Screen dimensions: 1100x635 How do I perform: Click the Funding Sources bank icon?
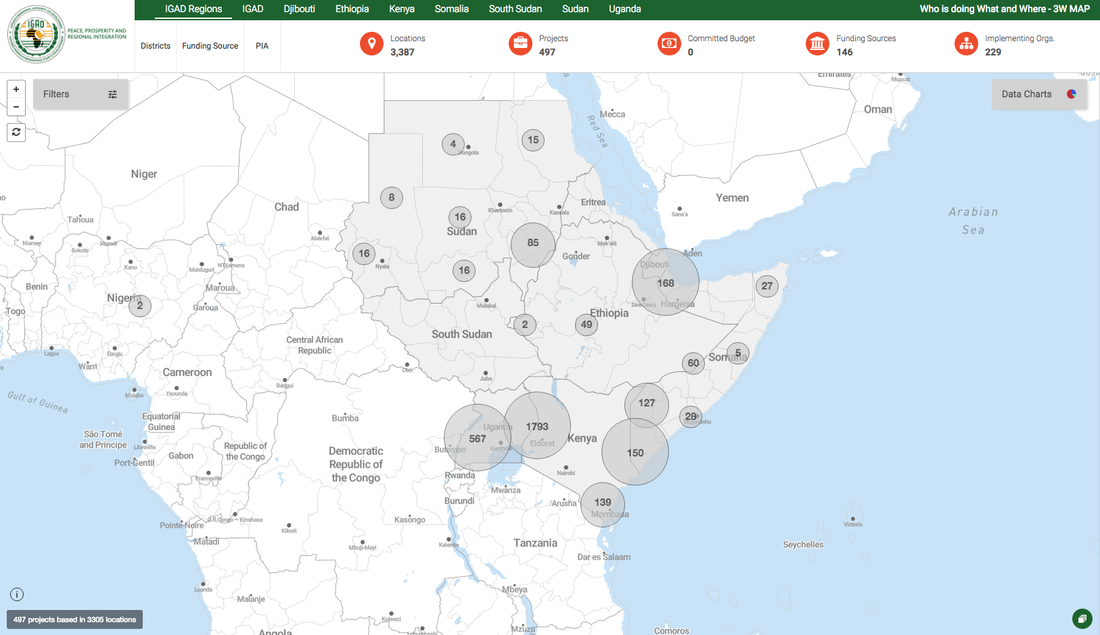pyautogui.click(x=818, y=44)
